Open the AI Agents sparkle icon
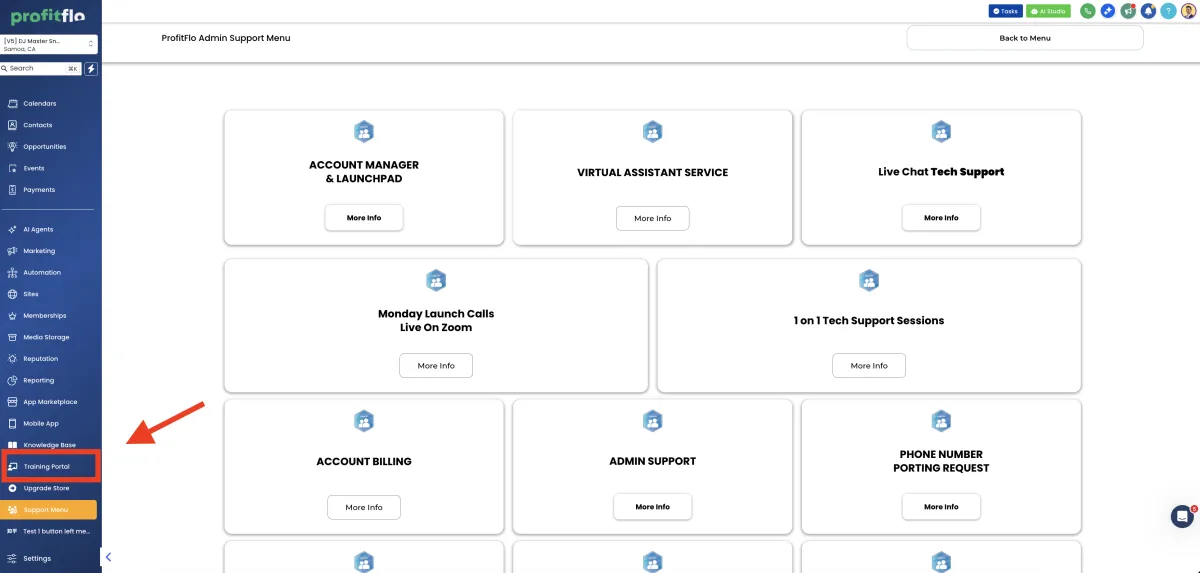The height and width of the screenshot is (573, 1200). coord(12,230)
